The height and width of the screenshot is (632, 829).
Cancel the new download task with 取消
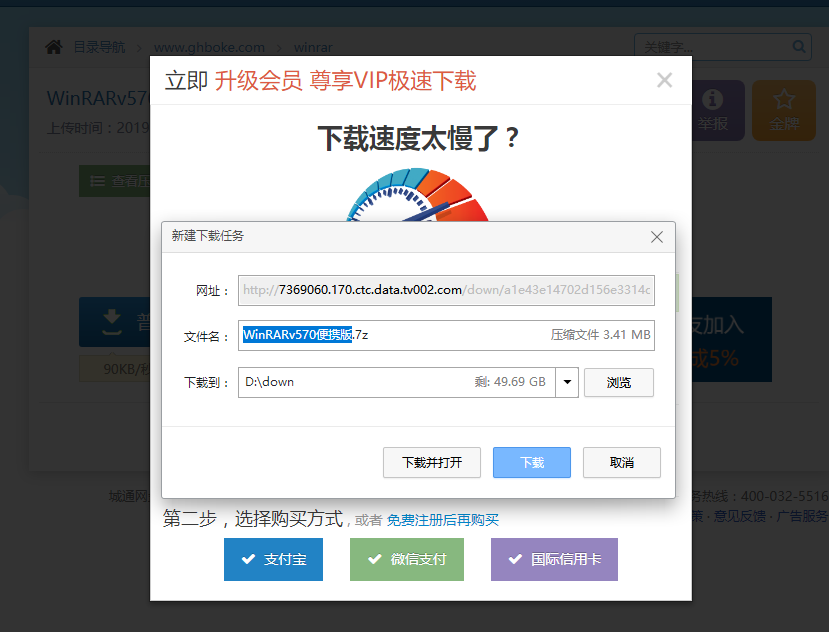pyautogui.click(x=621, y=462)
